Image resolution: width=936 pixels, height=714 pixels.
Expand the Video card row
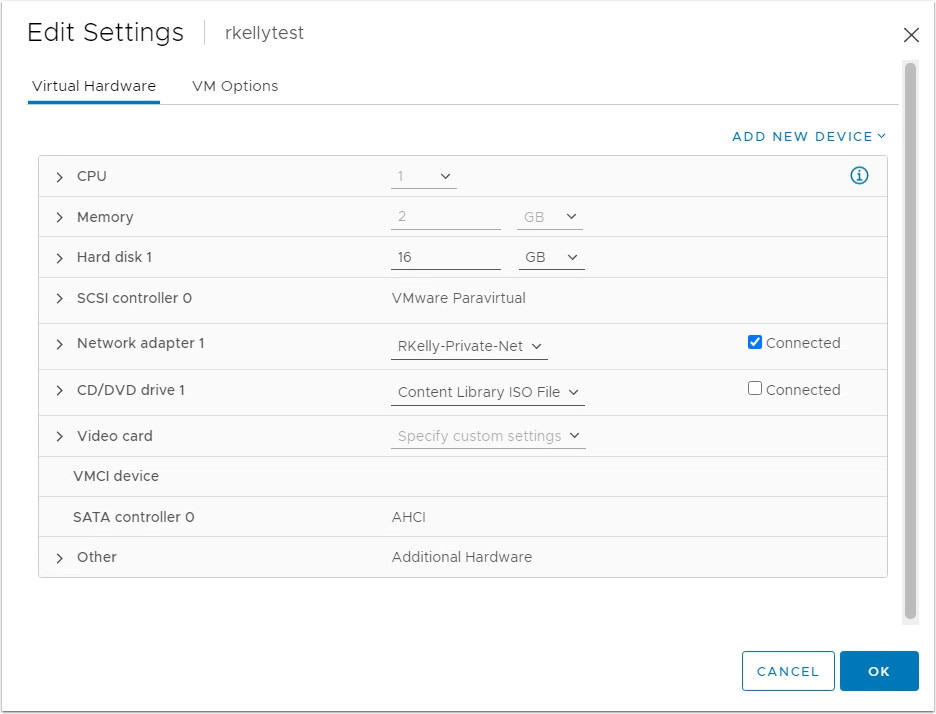coord(59,437)
